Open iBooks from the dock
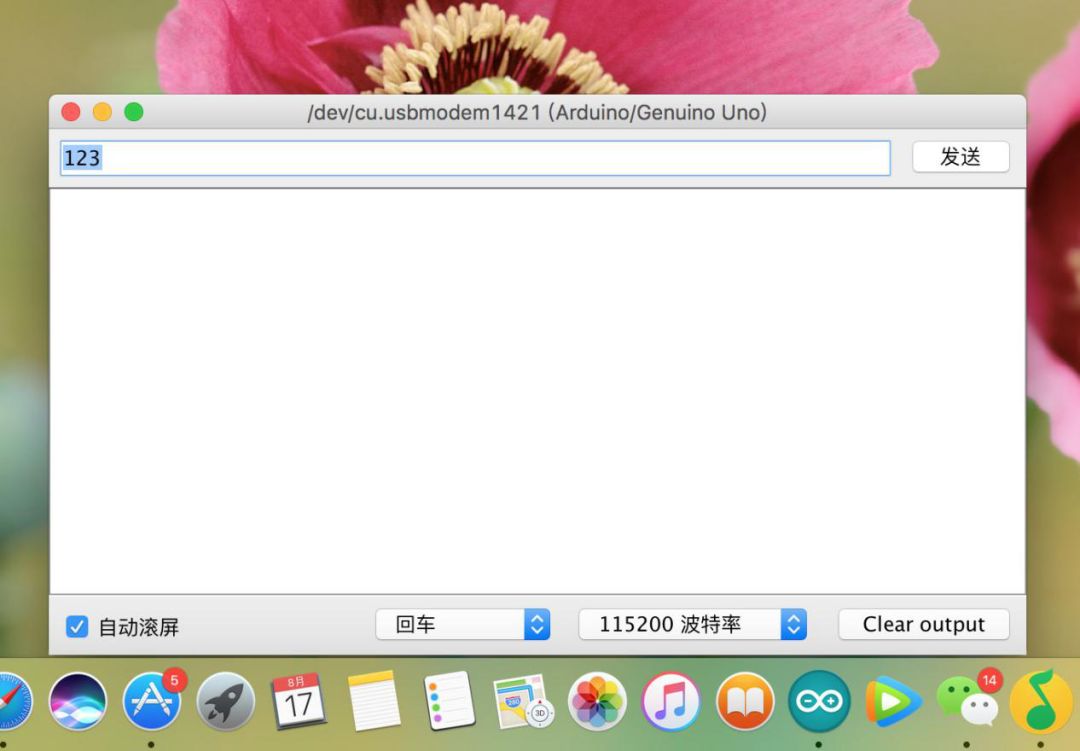The height and width of the screenshot is (751, 1080). [745, 701]
